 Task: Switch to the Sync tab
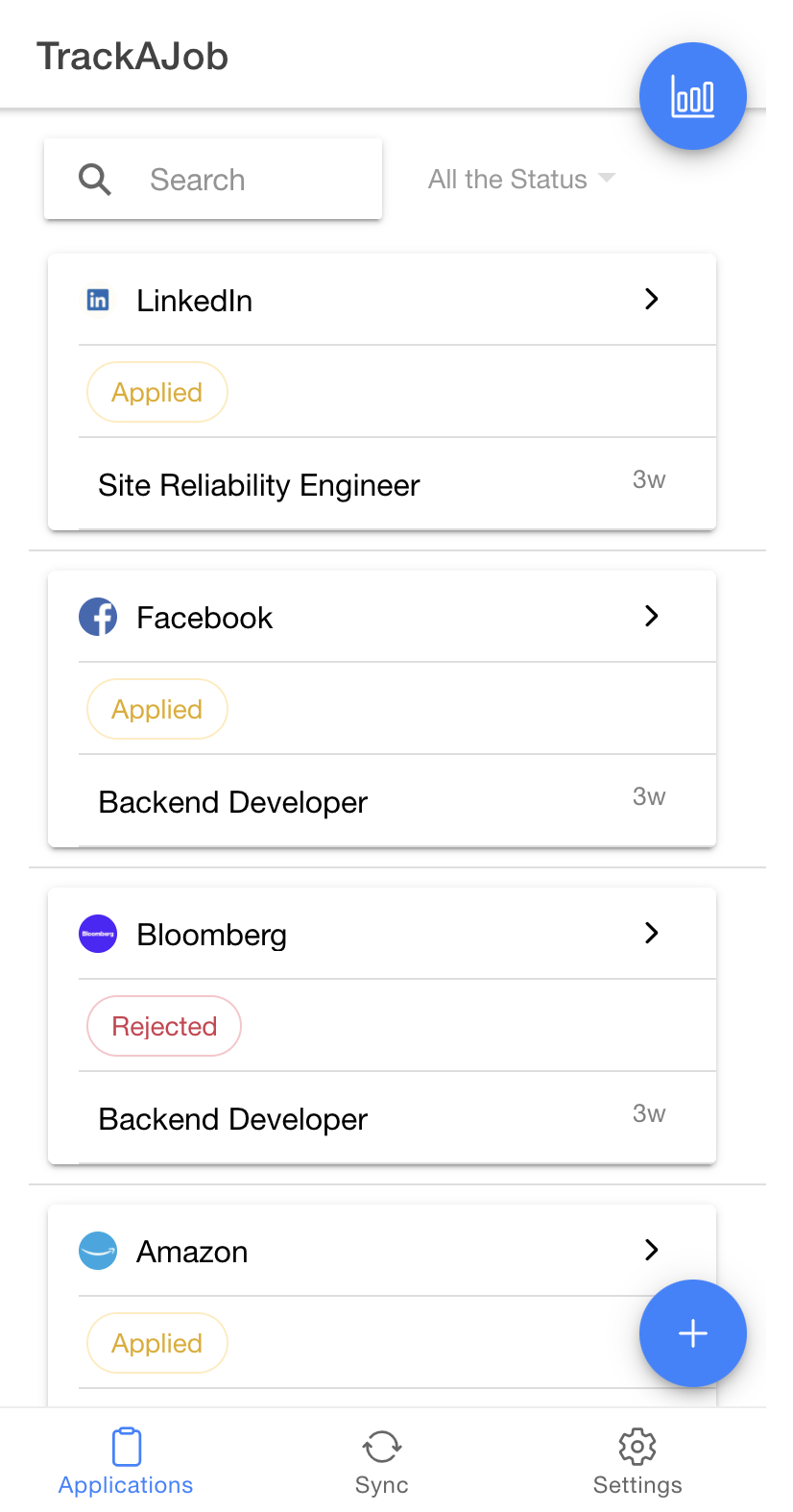pos(381,1461)
